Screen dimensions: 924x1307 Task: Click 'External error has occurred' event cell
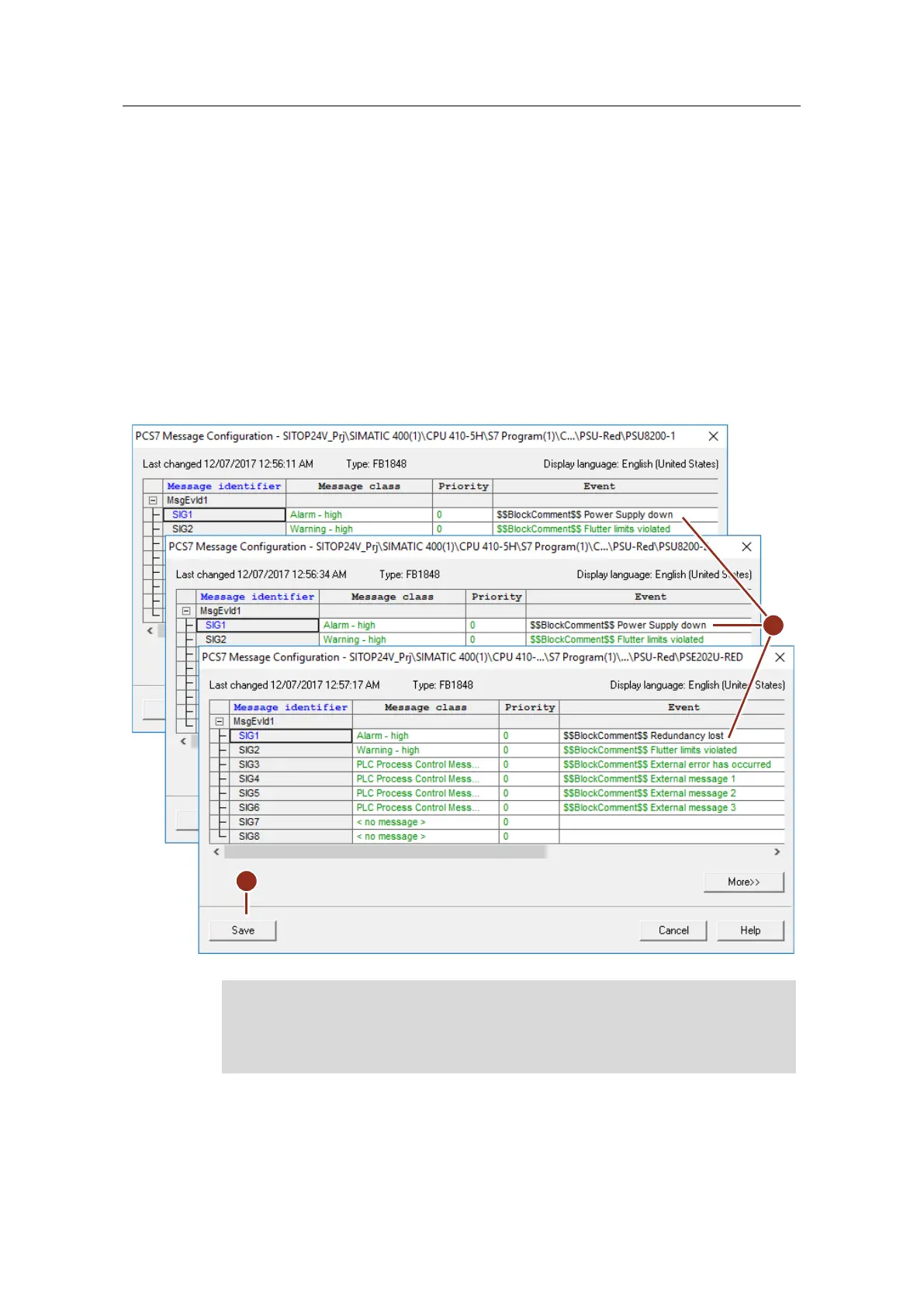(672, 764)
